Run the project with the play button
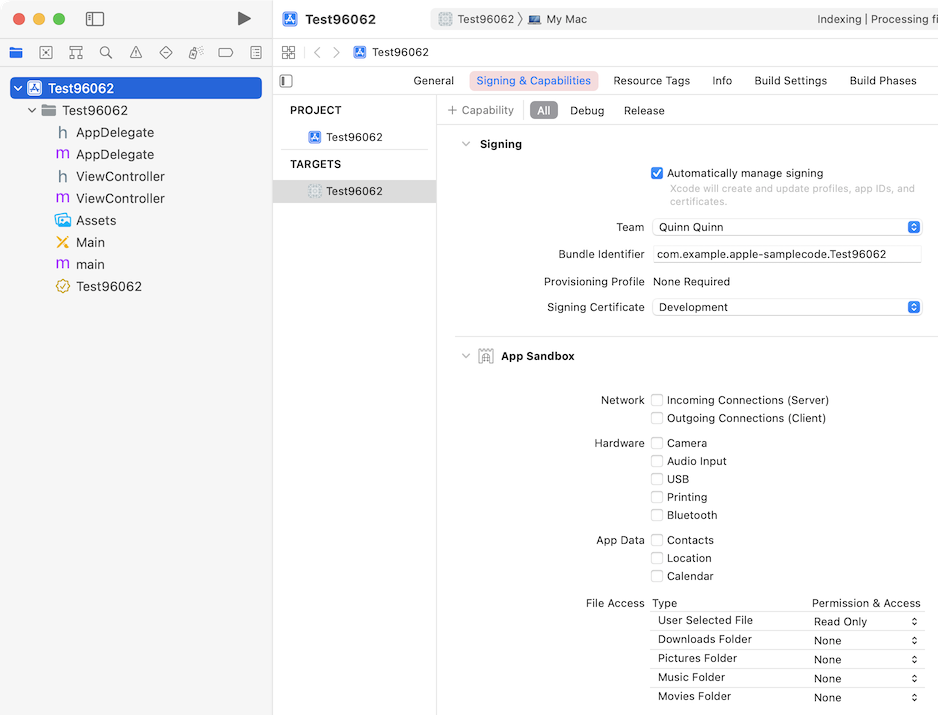The image size is (938, 715). coord(243,19)
